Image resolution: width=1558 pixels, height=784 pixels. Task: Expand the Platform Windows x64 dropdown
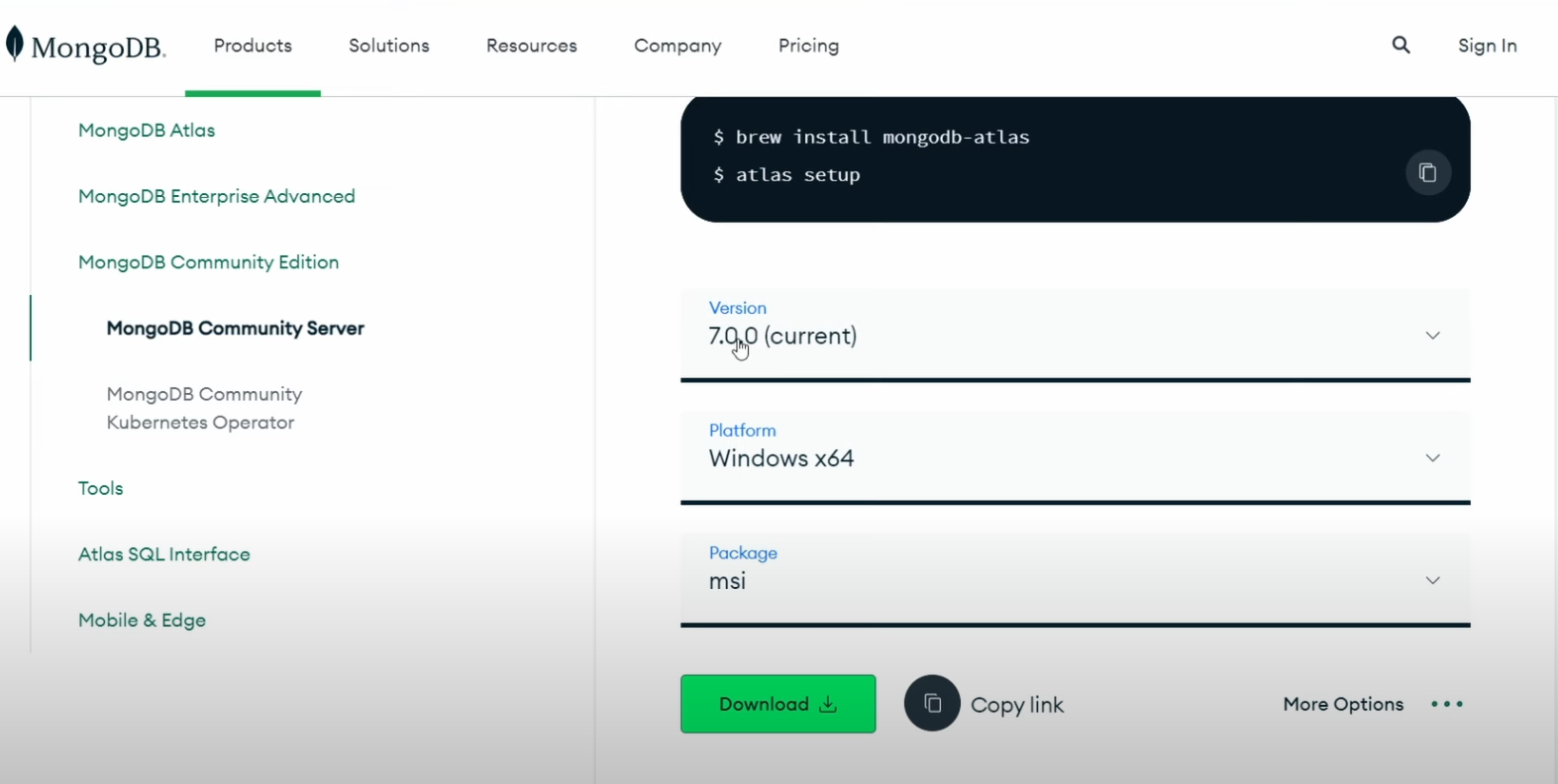[x=1075, y=457]
